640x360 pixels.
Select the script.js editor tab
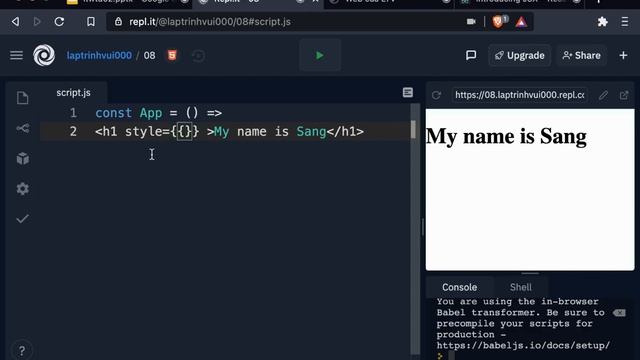tap(73, 93)
